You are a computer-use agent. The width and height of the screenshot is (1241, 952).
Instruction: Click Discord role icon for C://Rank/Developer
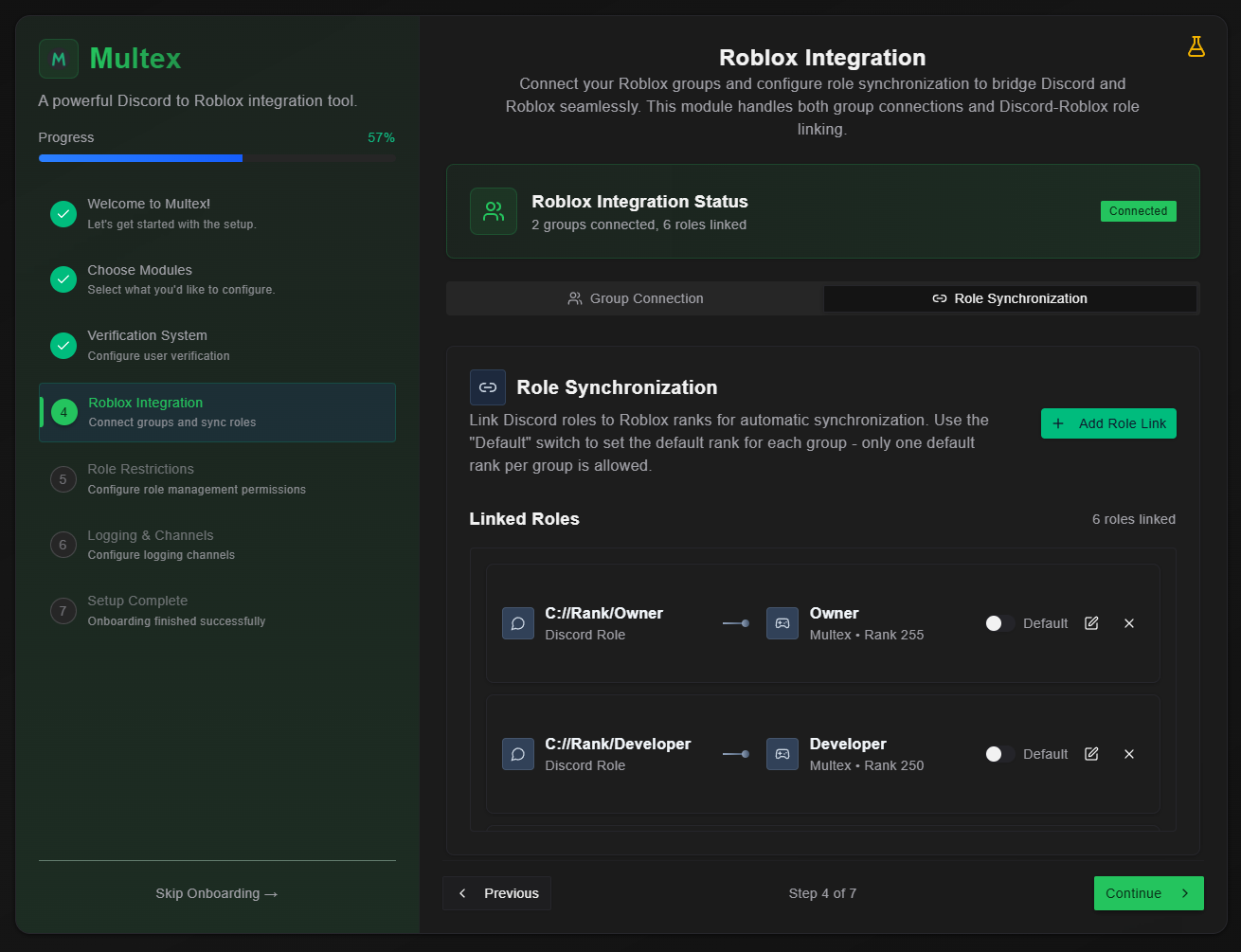click(518, 754)
